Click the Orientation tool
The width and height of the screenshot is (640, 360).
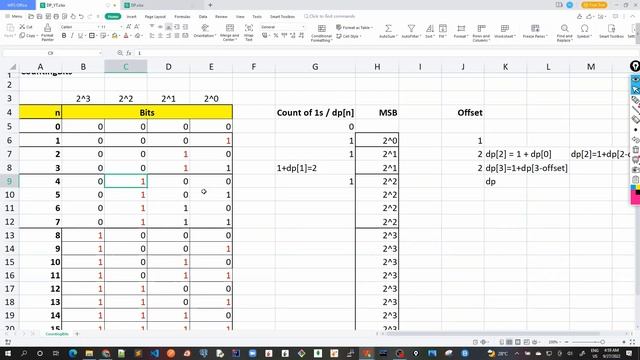pyautogui.click(x=204, y=32)
